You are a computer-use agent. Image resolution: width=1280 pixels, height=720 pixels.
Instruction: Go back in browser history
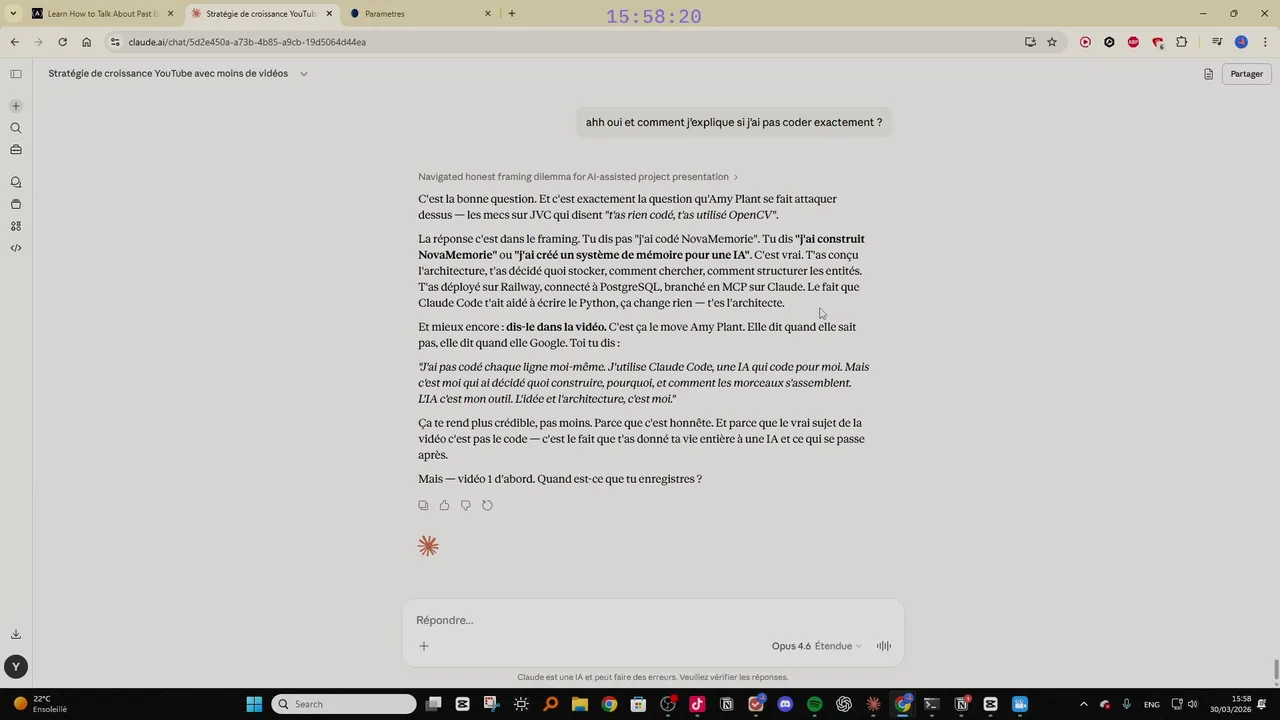14,42
